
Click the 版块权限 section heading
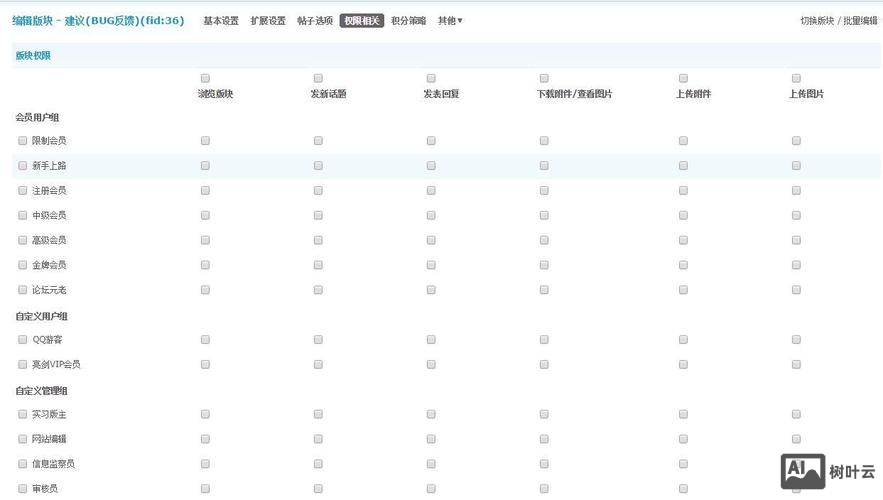[33, 55]
